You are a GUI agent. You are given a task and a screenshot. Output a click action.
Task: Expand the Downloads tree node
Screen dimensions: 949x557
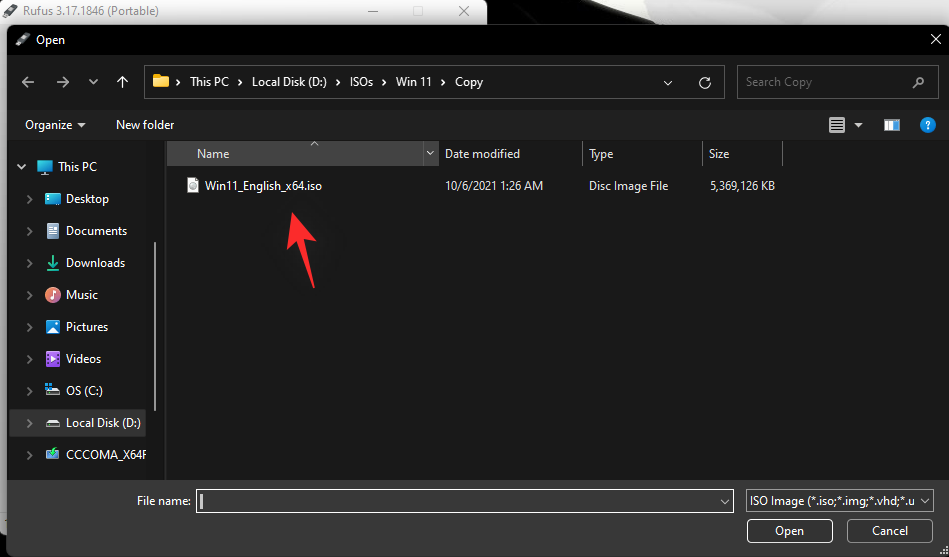click(29, 263)
